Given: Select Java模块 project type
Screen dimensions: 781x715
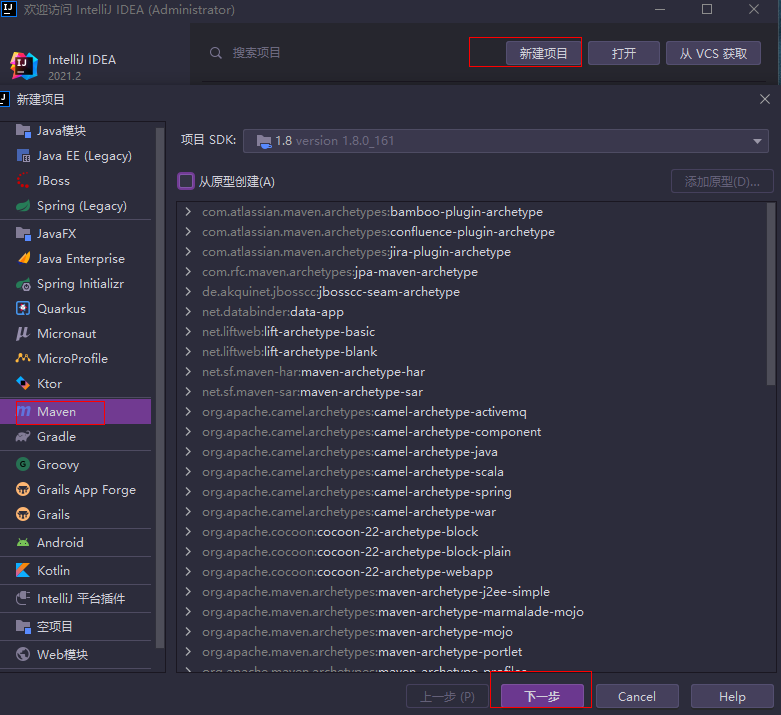Looking at the screenshot, I should 76,131.
